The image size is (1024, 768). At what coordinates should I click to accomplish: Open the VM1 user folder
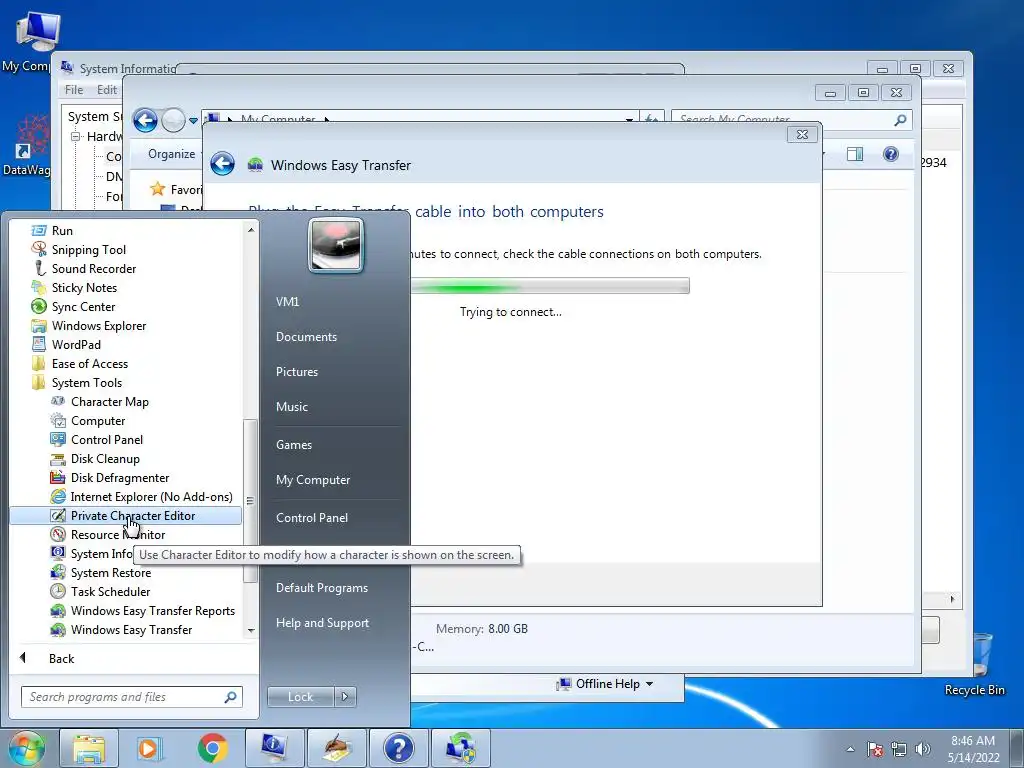click(x=287, y=302)
